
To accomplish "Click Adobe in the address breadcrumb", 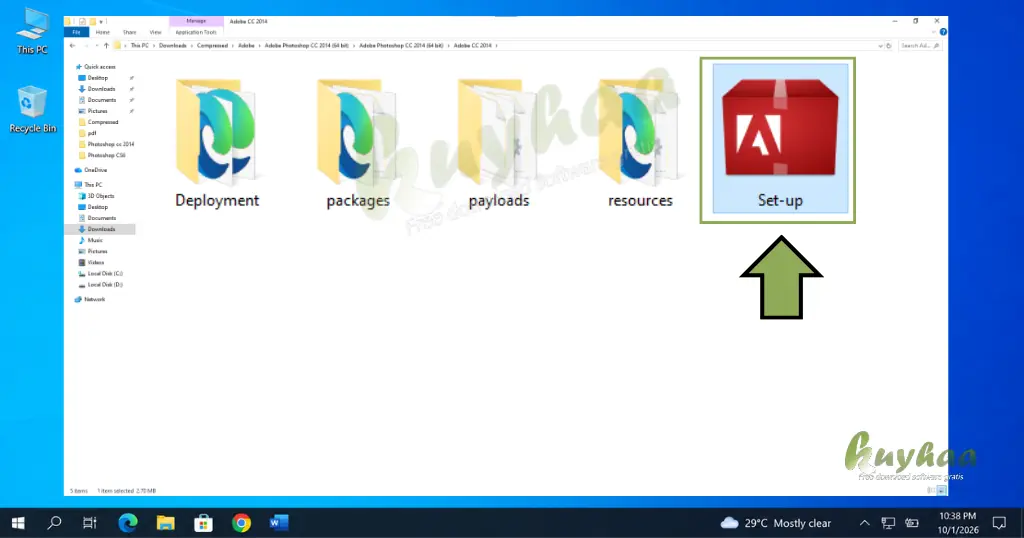I will pos(246,46).
